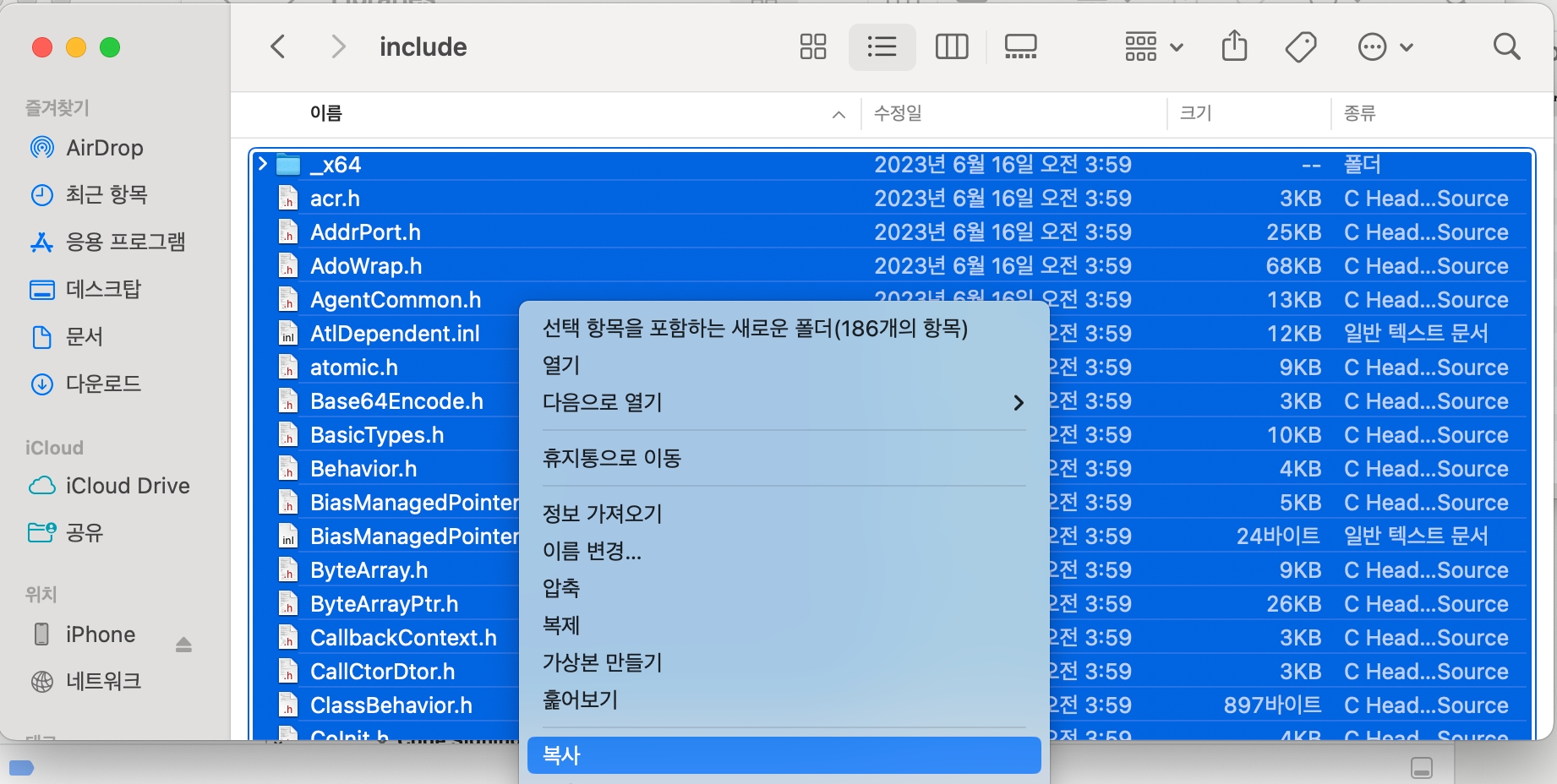
Task: Eject the iPhone from sidebar
Action: click(x=183, y=645)
